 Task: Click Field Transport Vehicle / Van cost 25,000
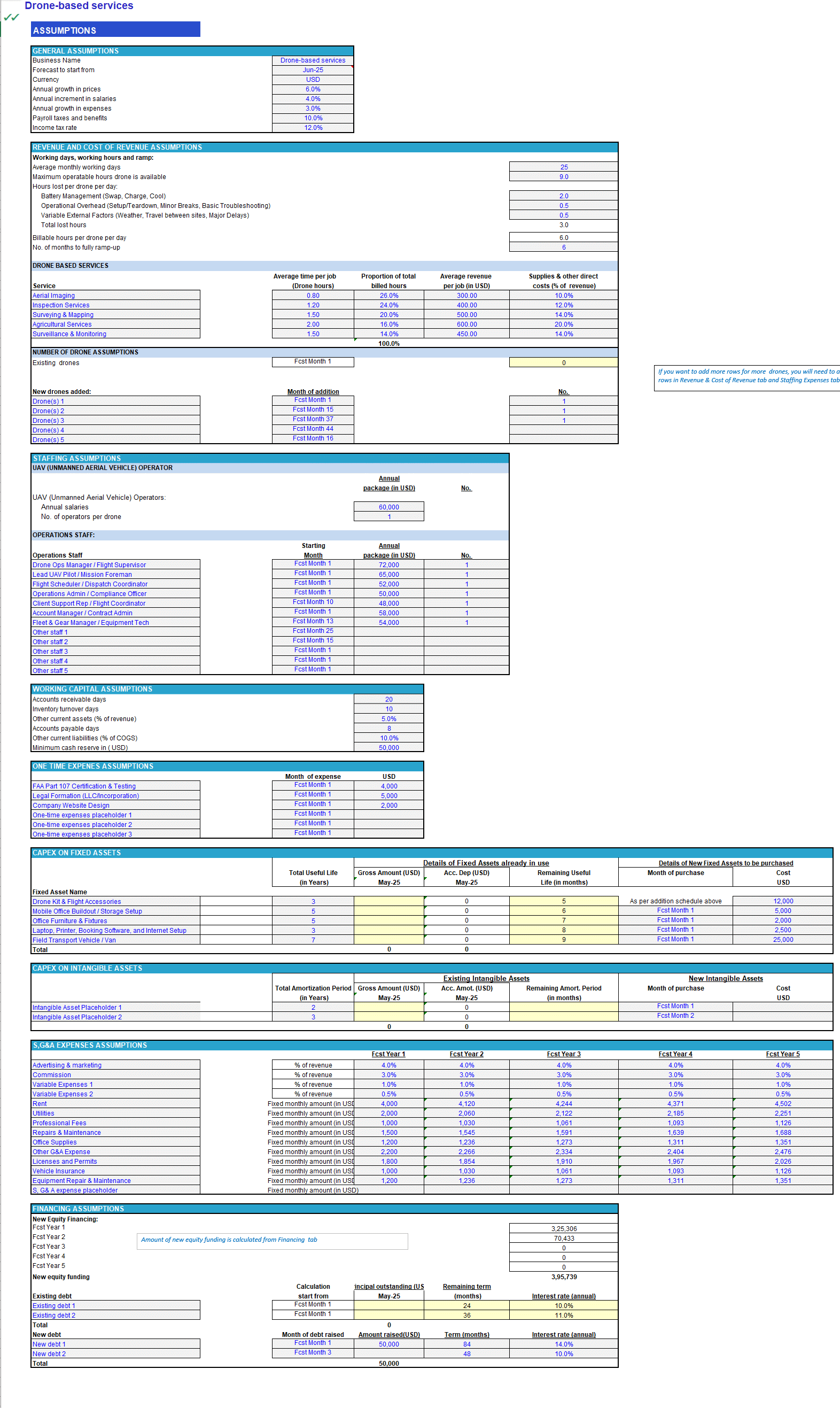point(783,940)
